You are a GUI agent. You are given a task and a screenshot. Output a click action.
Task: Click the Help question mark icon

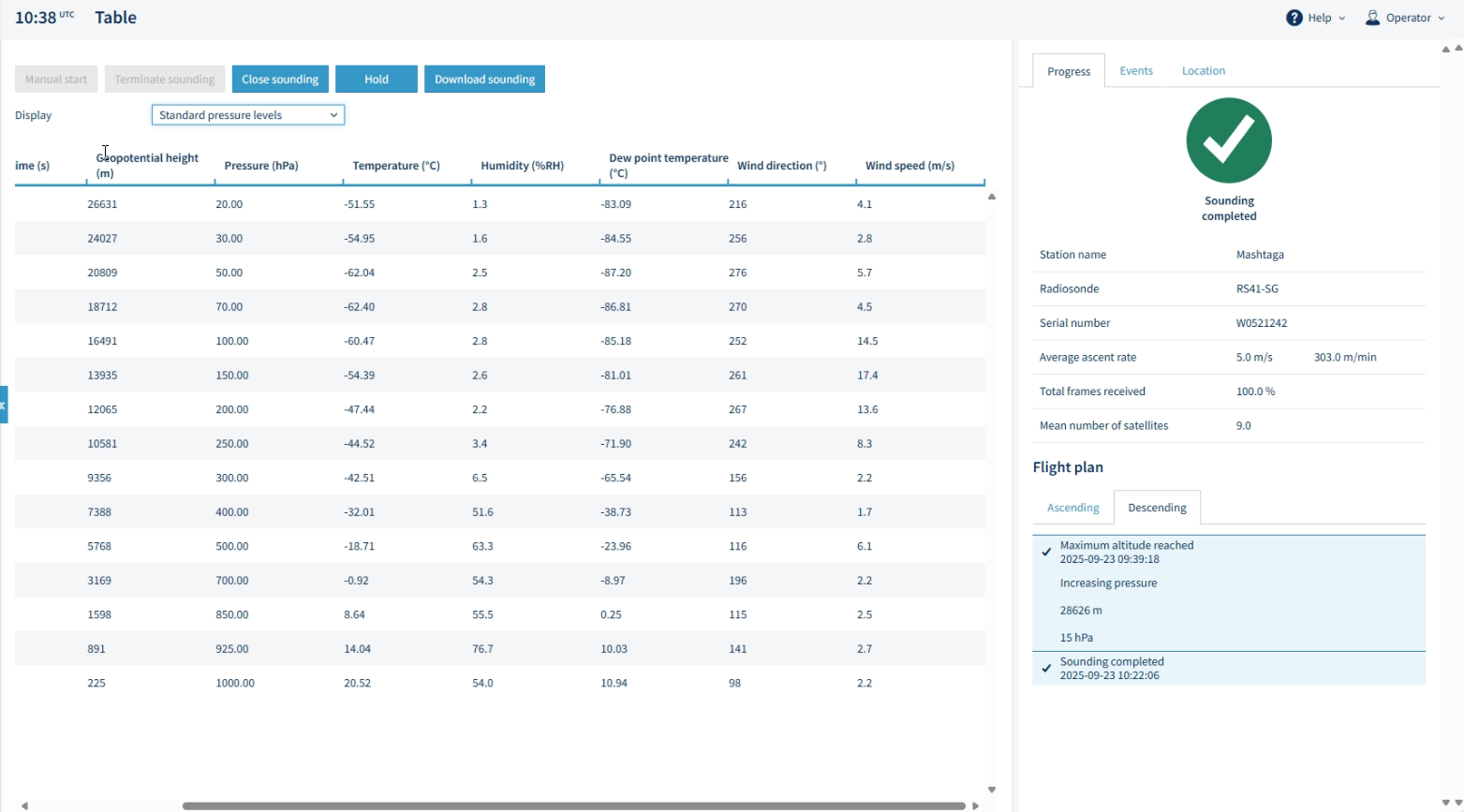click(x=1294, y=18)
